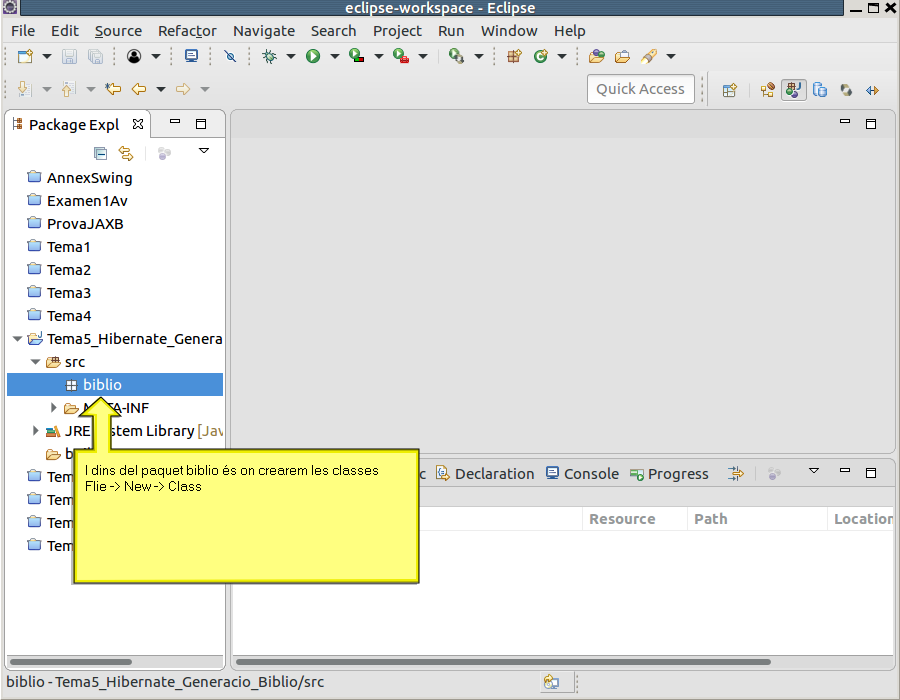This screenshot has width=900, height=700.
Task: Click the New Java Package icon
Action: click(514, 56)
